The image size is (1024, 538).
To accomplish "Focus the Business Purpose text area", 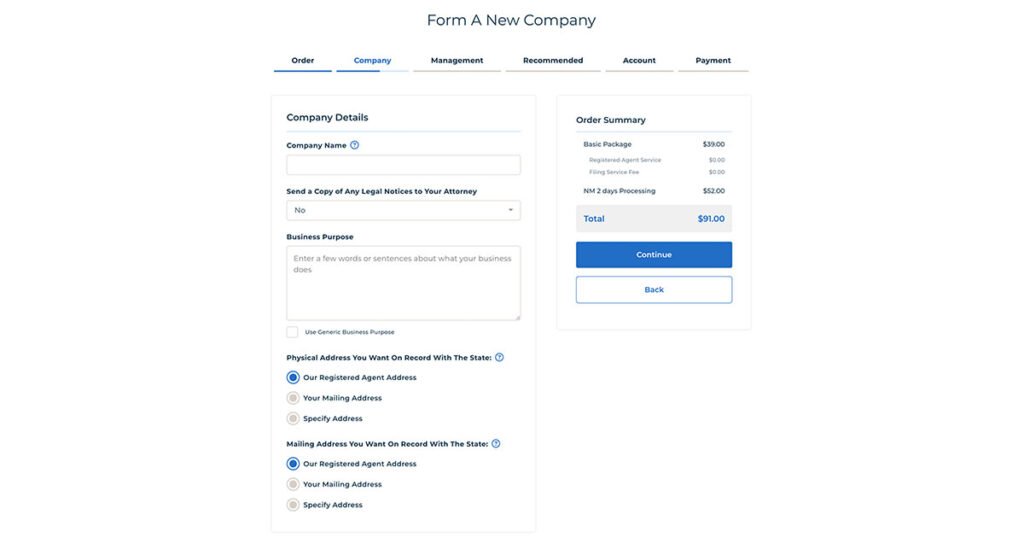I will point(403,283).
